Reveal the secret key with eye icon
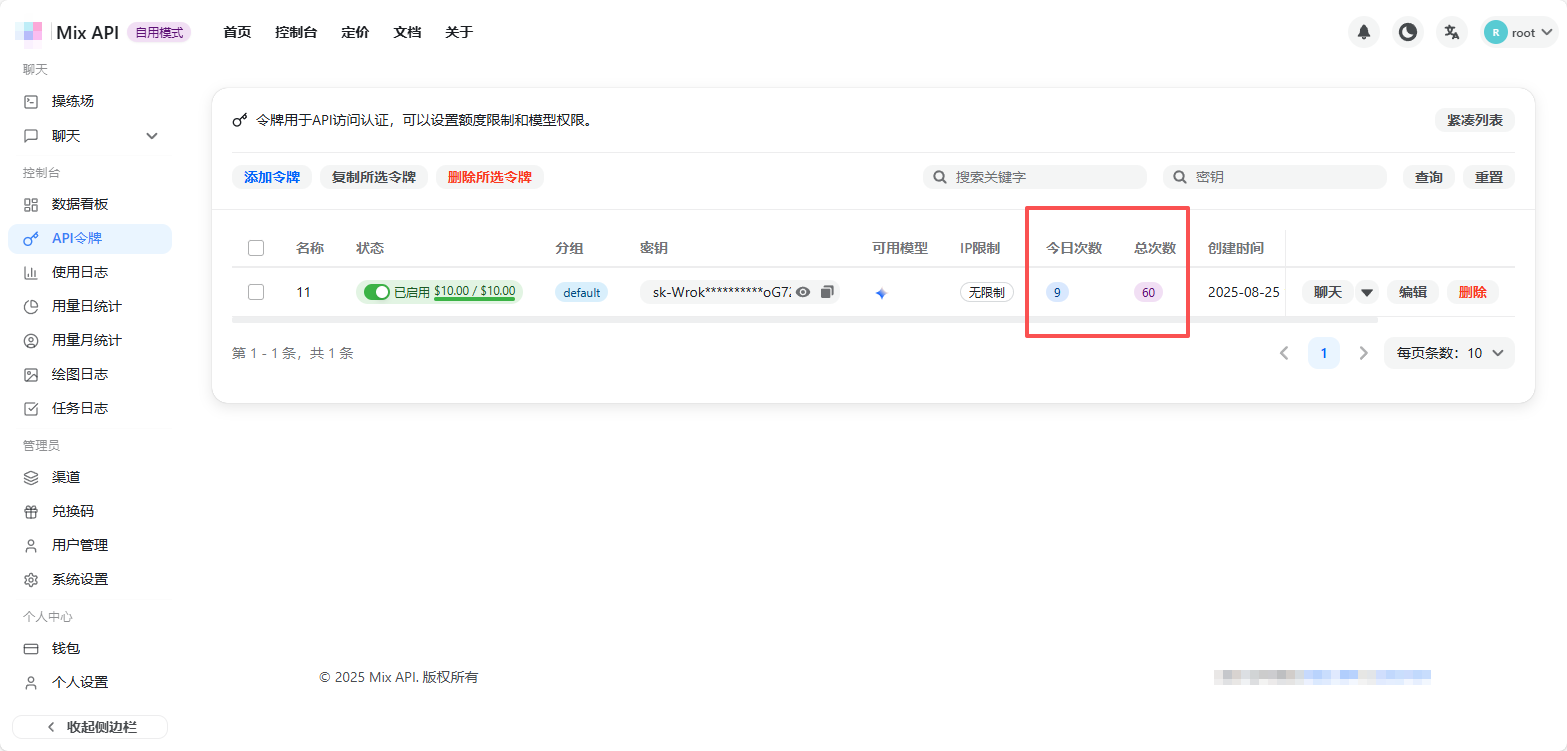This screenshot has height=751, width=1567. 802,292
